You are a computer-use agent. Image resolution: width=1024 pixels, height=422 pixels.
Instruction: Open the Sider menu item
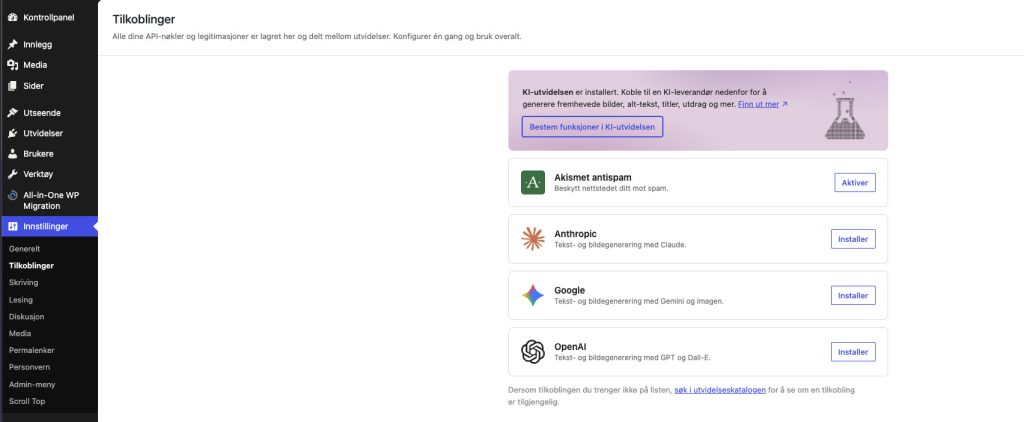pos(49,86)
